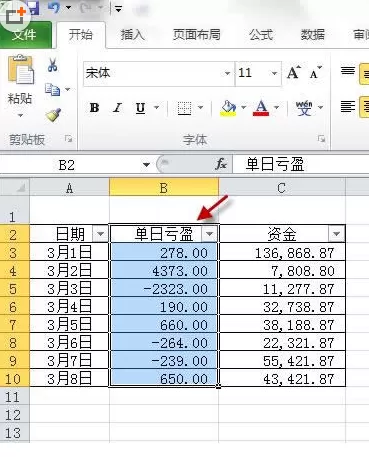The height and width of the screenshot is (457, 369).
Task: Switch to the 插入 ribbon tab
Action: (x=132, y=35)
